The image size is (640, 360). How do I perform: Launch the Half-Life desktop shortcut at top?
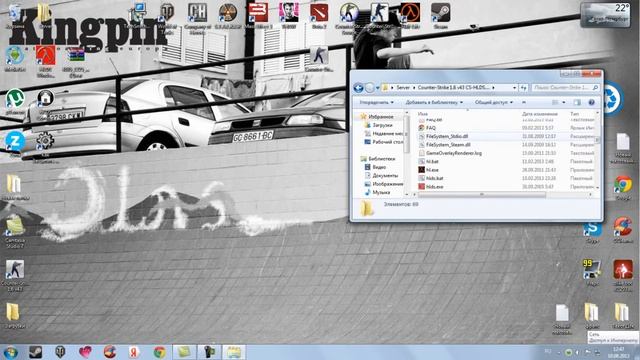(410, 16)
